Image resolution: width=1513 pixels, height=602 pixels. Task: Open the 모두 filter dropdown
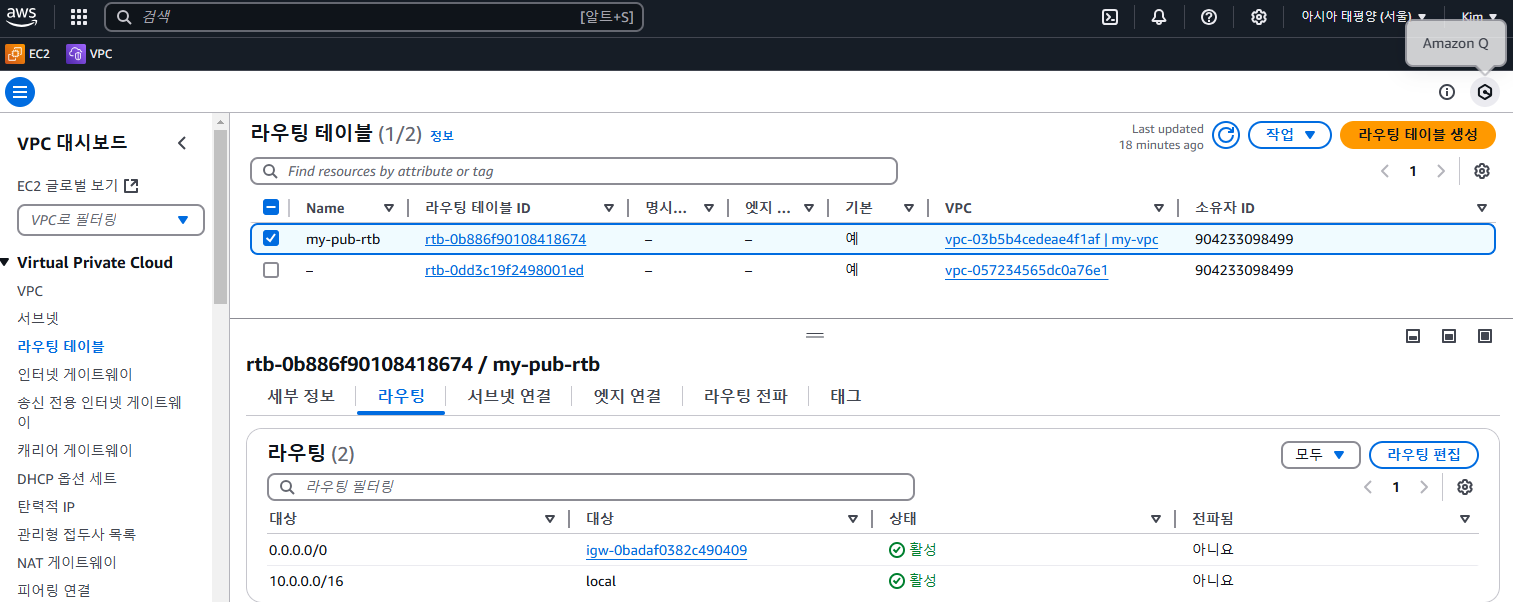pos(1321,455)
